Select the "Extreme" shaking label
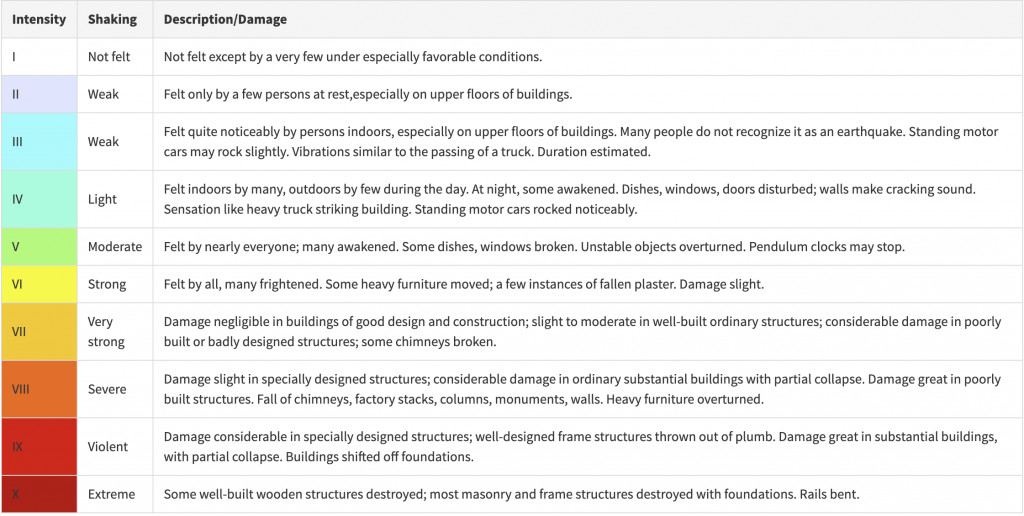Screen dimensions: 1024x516 [x=111, y=494]
